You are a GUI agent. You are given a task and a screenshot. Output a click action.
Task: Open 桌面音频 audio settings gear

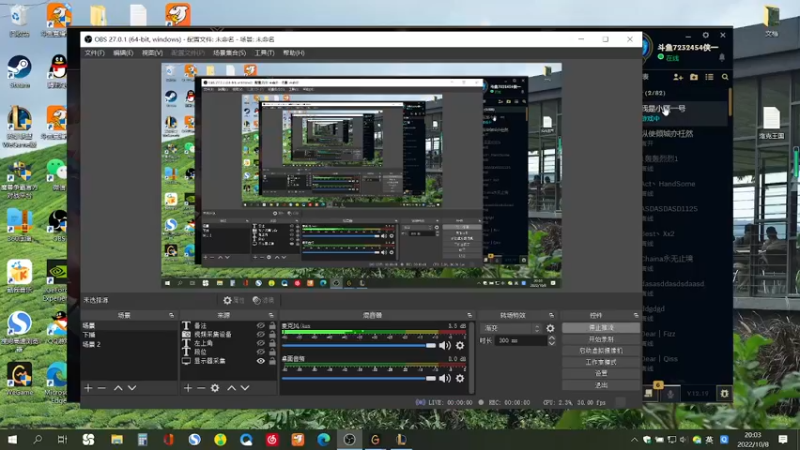460,378
